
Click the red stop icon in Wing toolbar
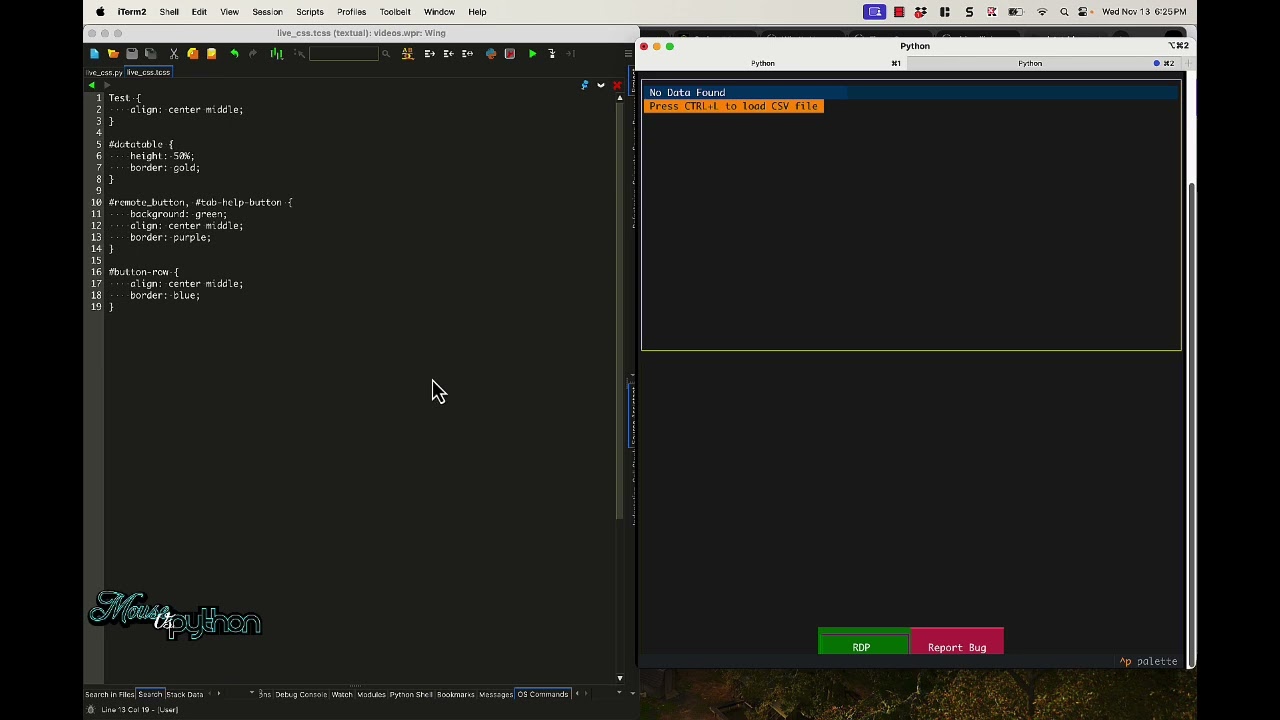point(509,54)
